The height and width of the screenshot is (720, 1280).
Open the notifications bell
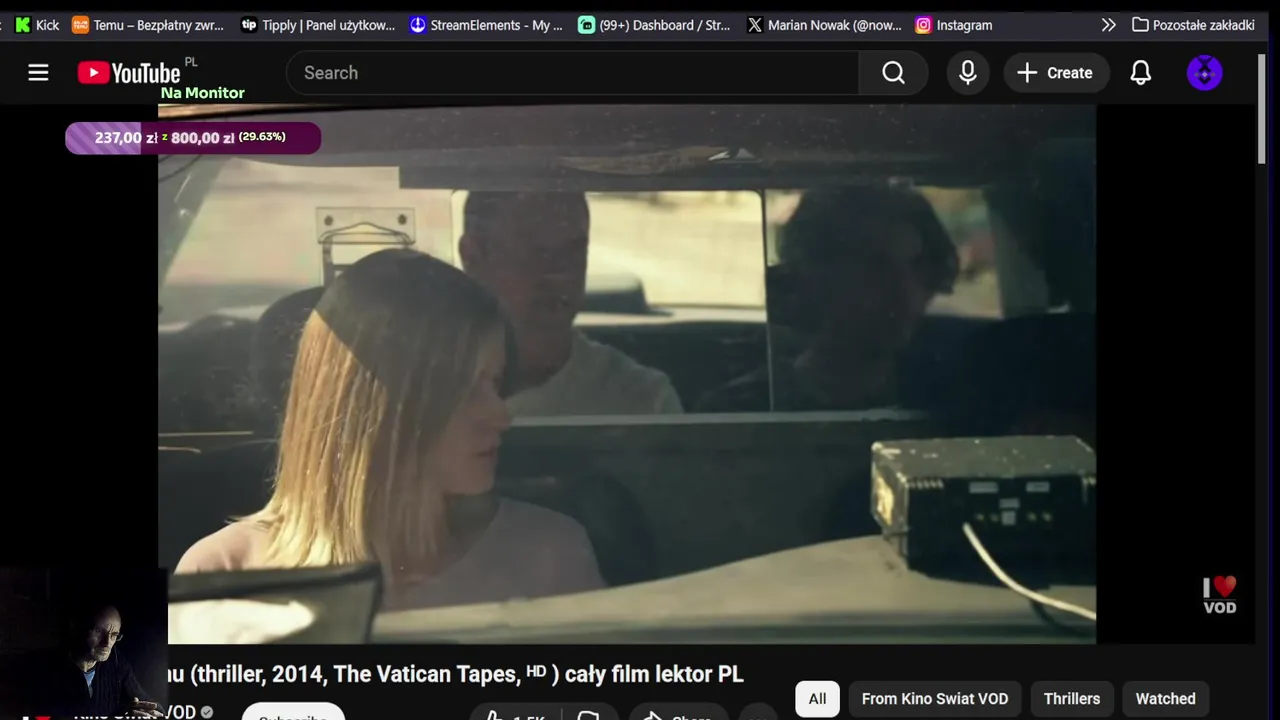coord(1141,73)
